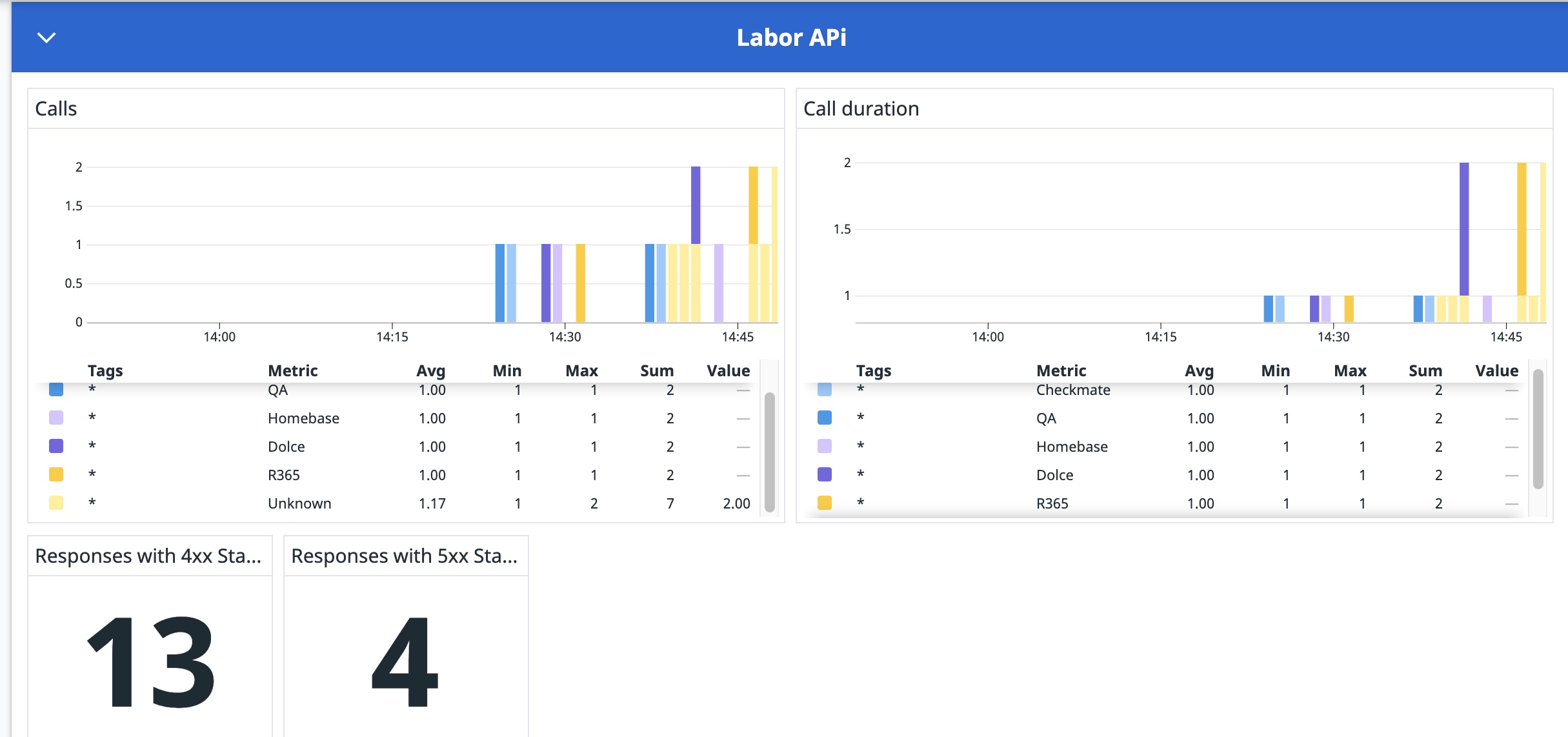This screenshot has width=1568, height=737.
Task: Sort Calls legend by Sum column
Action: pos(657,370)
